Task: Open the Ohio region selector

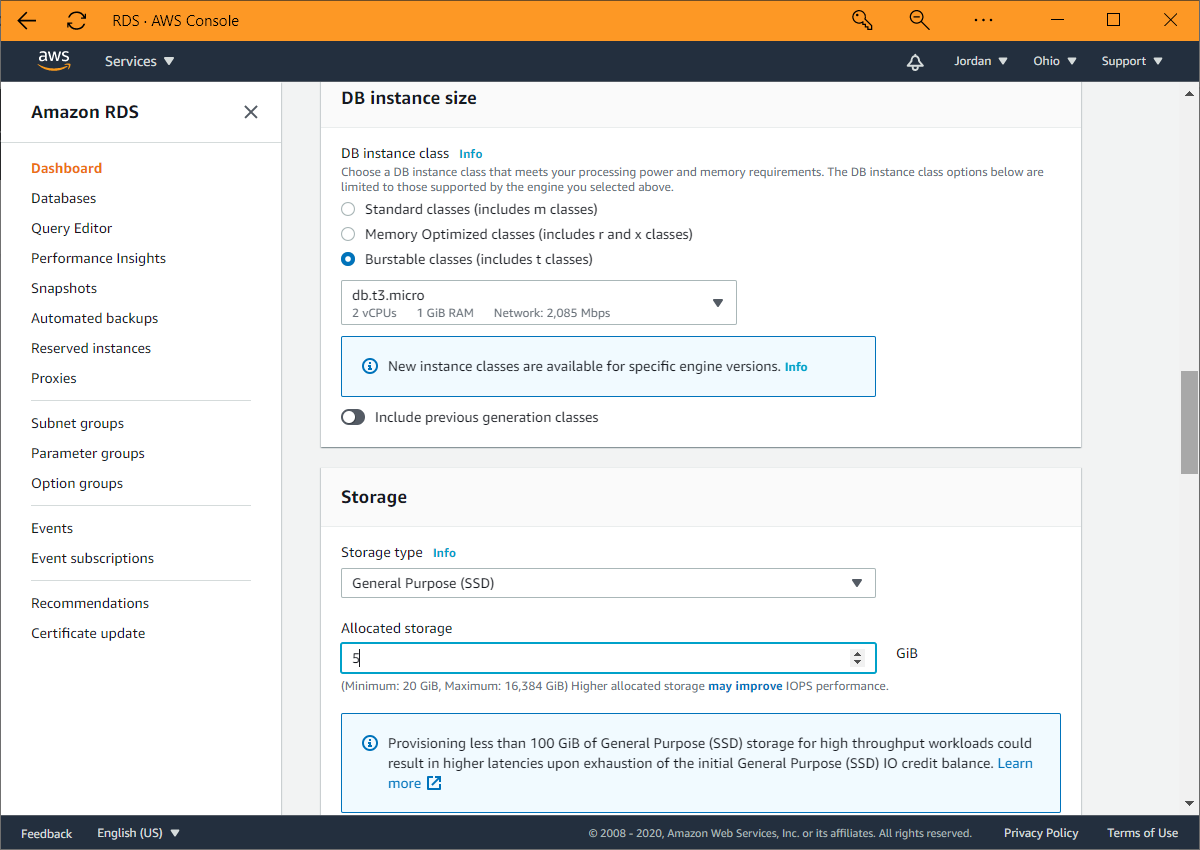Action: 1055,61
